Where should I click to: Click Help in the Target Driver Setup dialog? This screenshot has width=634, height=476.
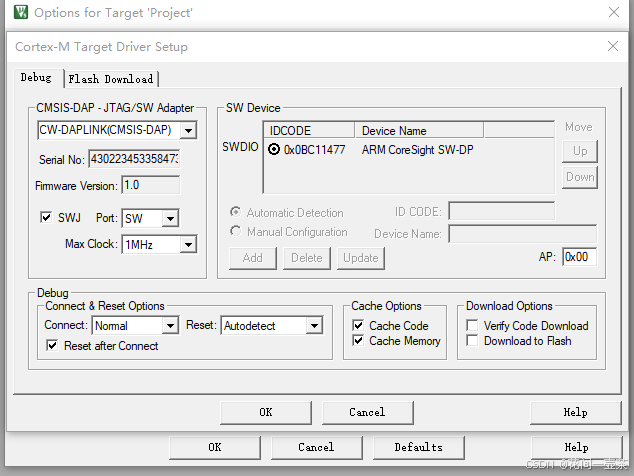pos(576,413)
